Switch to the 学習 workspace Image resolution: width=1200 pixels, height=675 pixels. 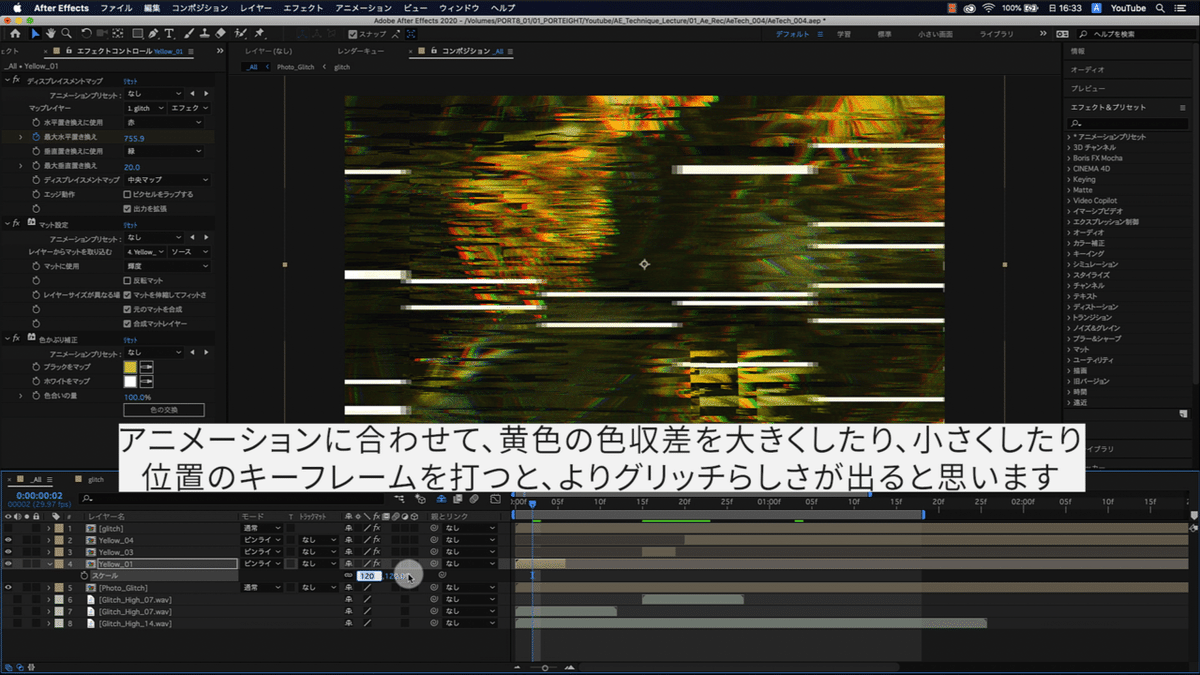(844, 33)
